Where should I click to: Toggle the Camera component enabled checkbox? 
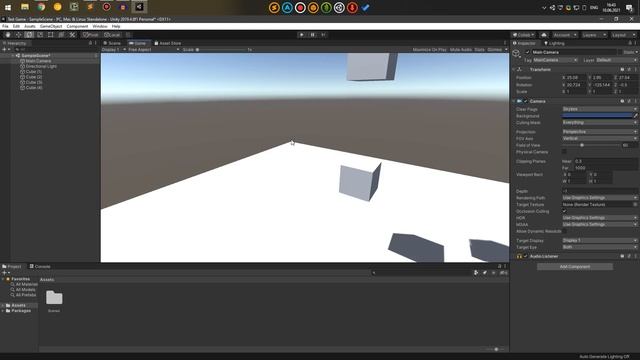(x=526, y=101)
